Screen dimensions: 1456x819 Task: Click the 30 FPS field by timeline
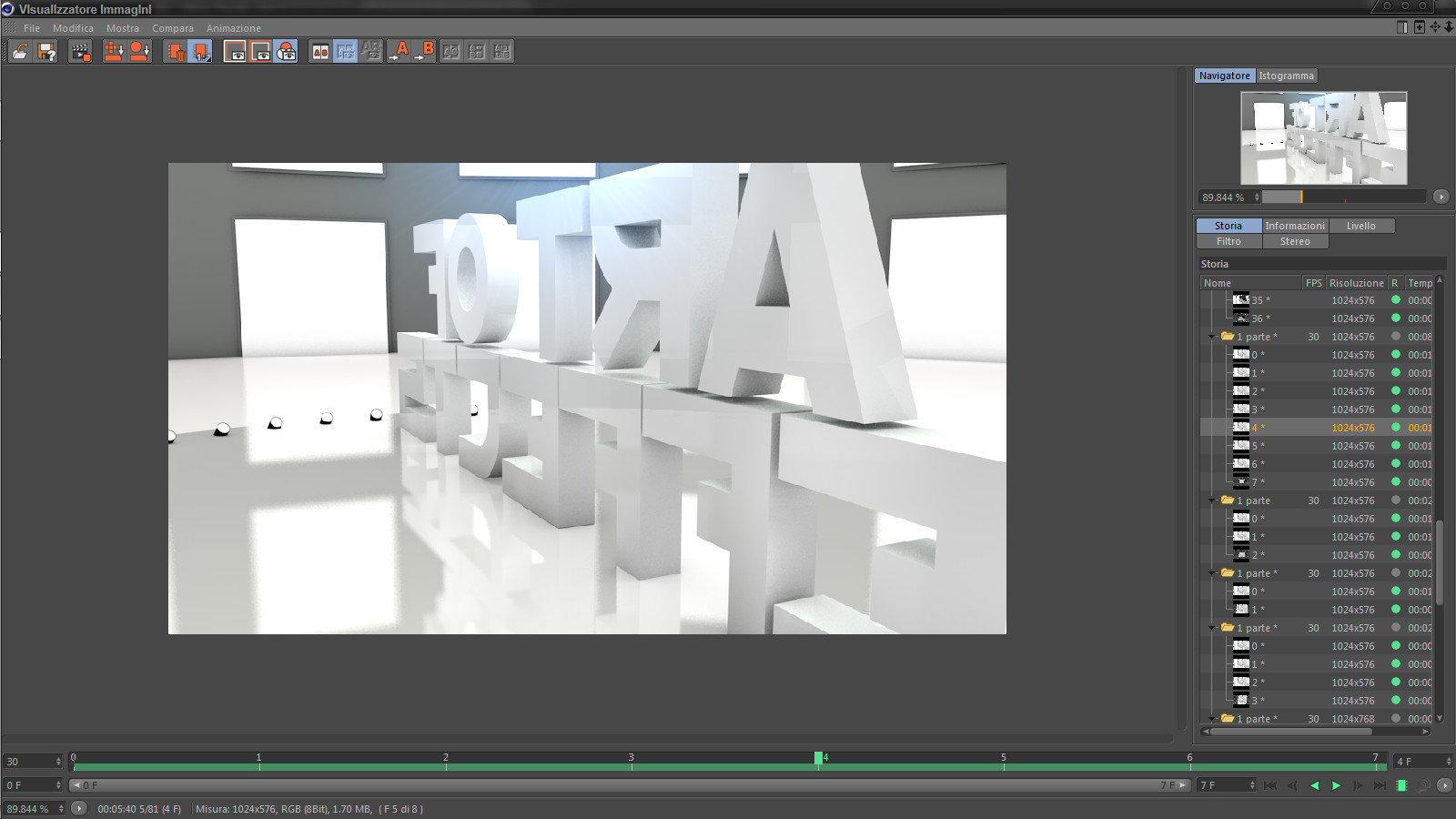point(33,761)
